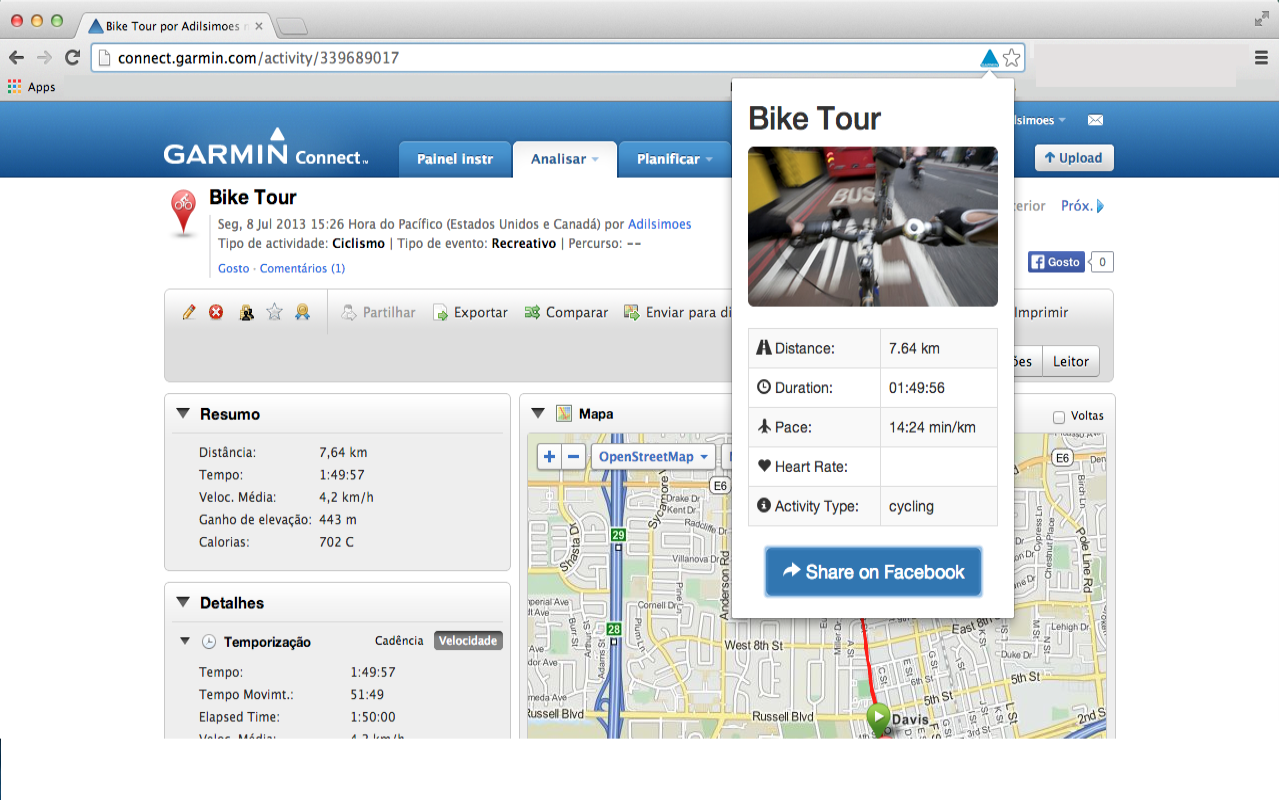
Task: Click the heart icon beside Heart Rate
Action: (x=764, y=466)
